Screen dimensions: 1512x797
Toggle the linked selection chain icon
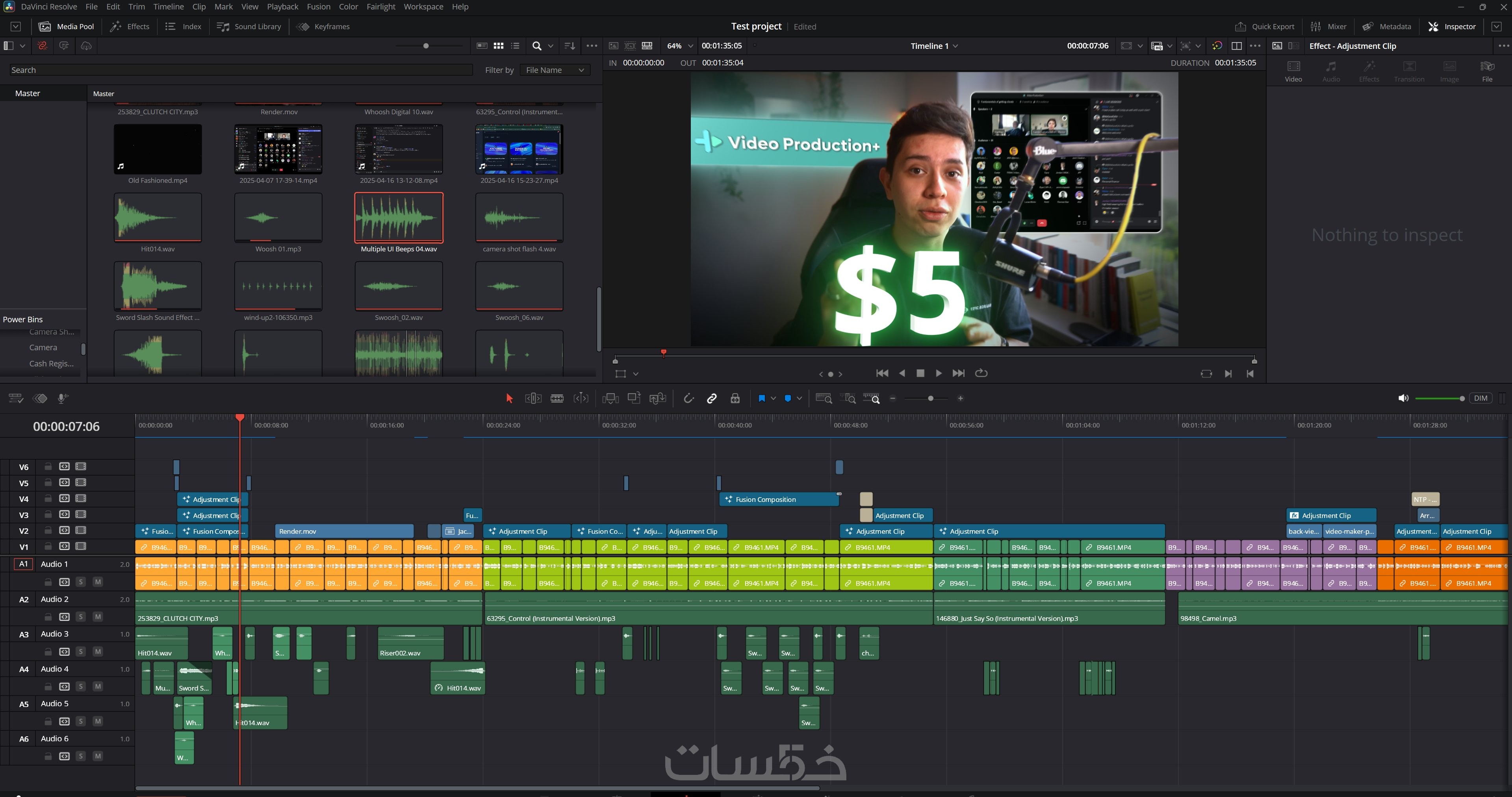711,399
